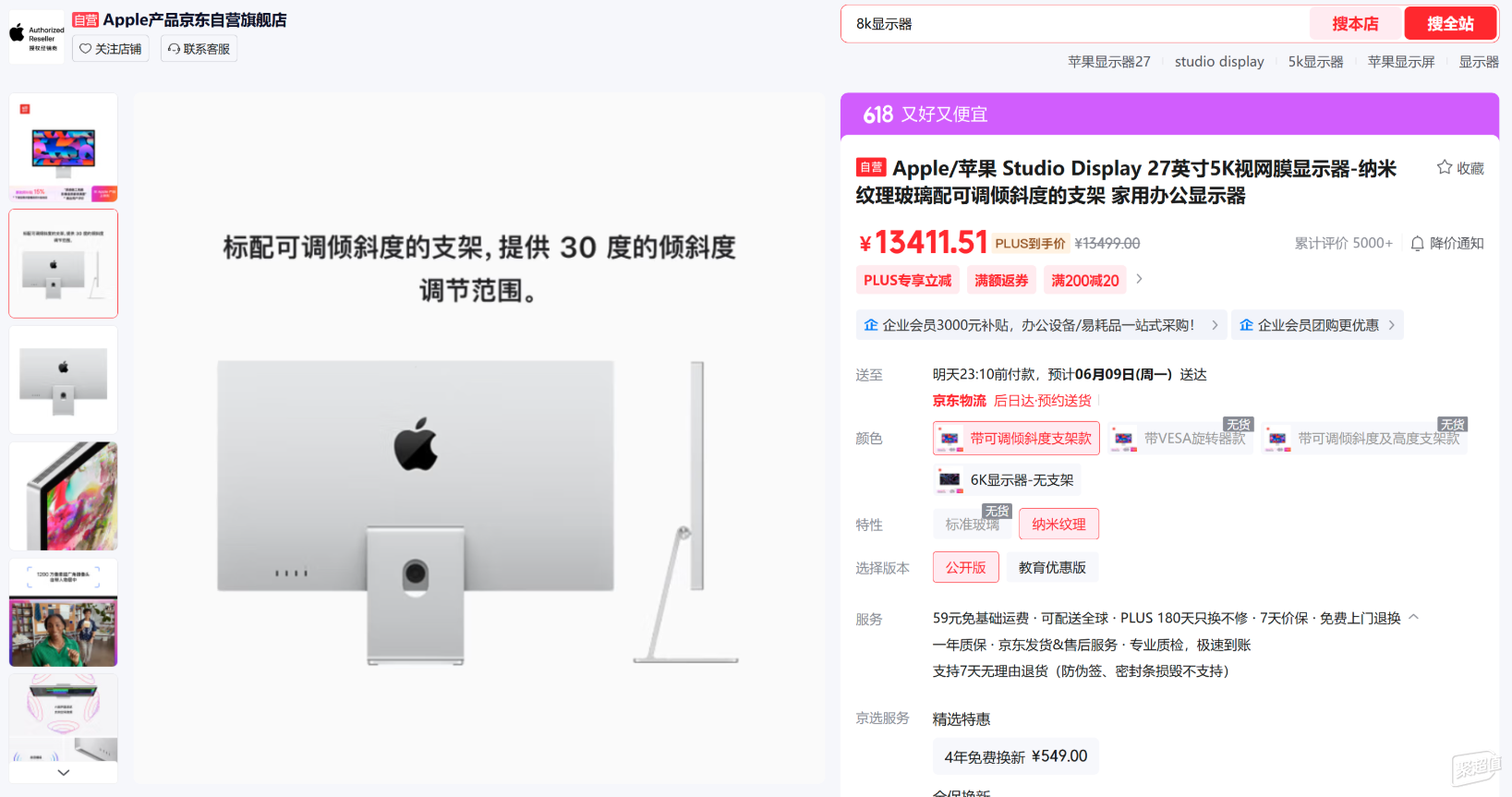This screenshot has width=1512, height=797.
Task: Select the 纳米纹理 glass option
Action: click(1058, 525)
